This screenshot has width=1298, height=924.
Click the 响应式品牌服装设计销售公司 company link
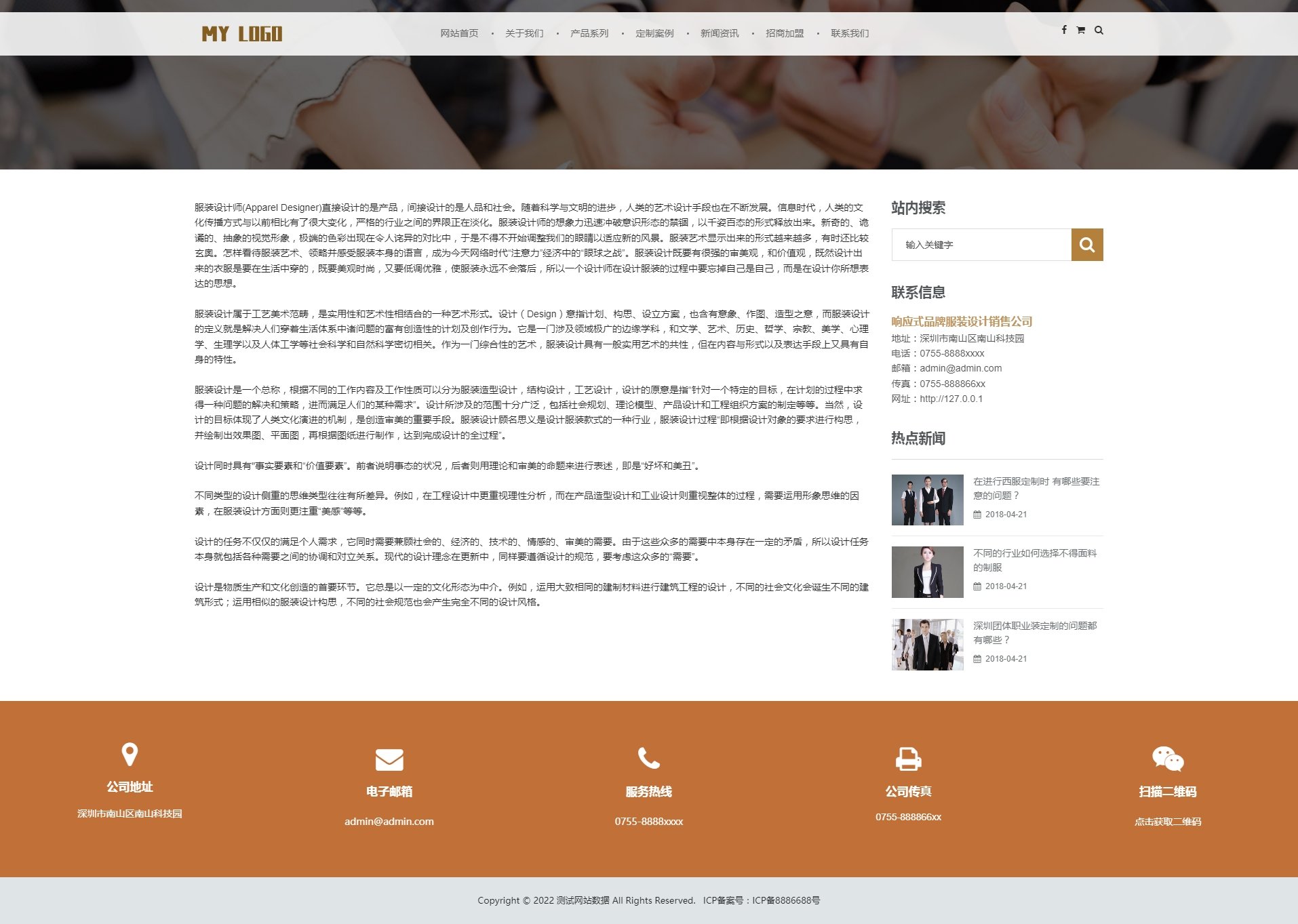tap(962, 321)
